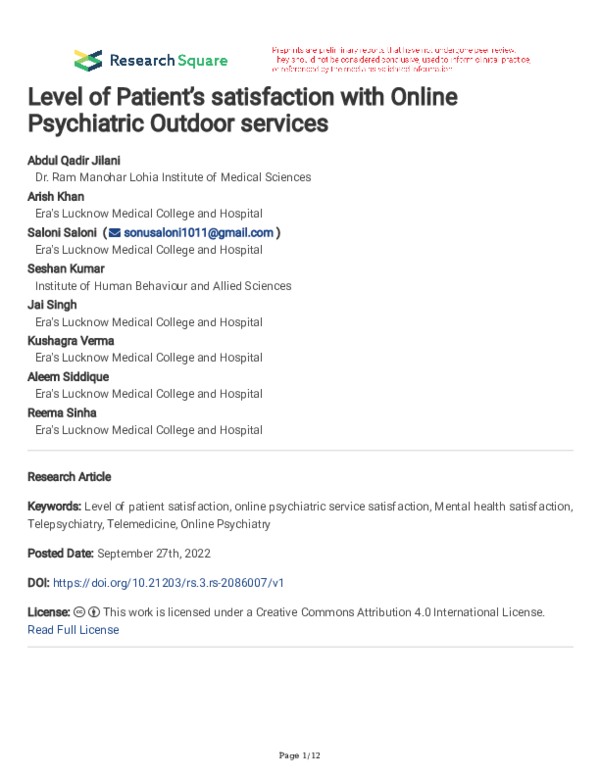This screenshot has height=776, width=600.
Task: Click author name Arish Khan
Action: (56, 196)
